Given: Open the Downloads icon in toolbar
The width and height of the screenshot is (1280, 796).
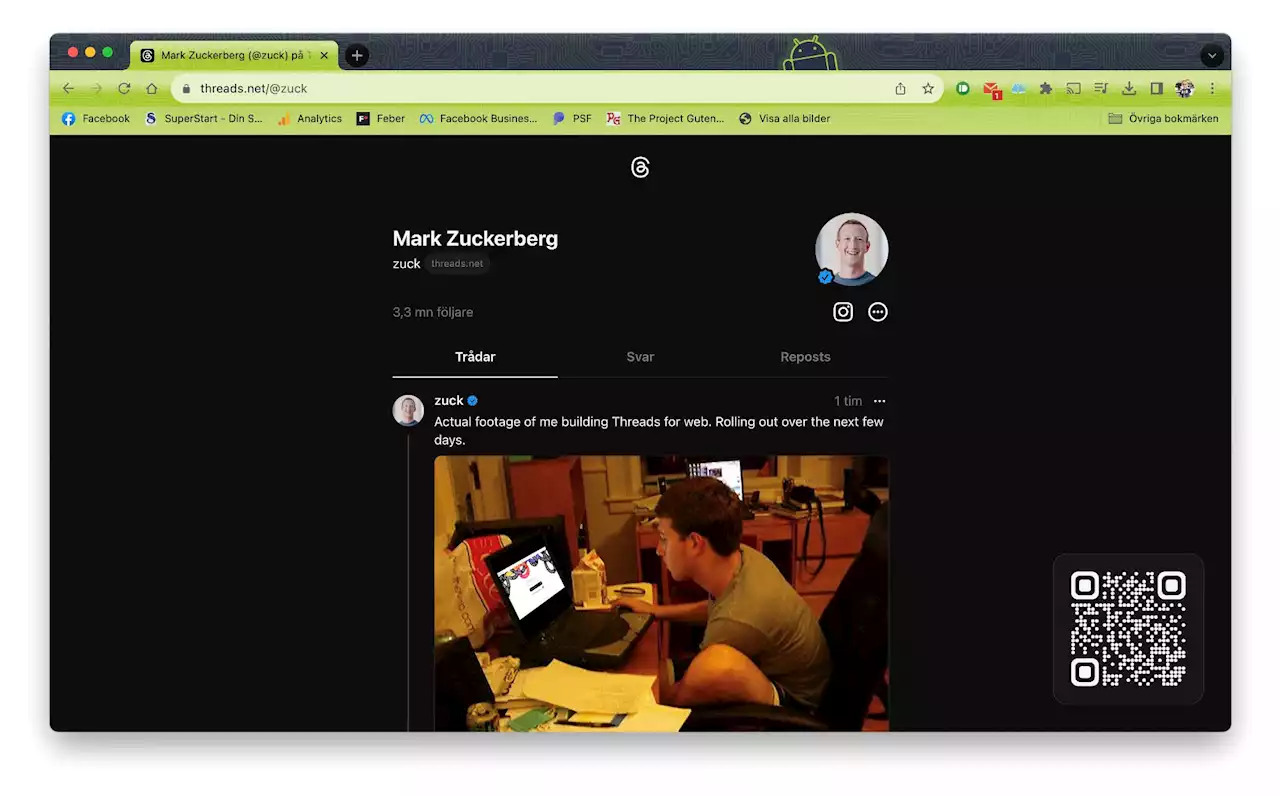Looking at the screenshot, I should pos(1129,88).
